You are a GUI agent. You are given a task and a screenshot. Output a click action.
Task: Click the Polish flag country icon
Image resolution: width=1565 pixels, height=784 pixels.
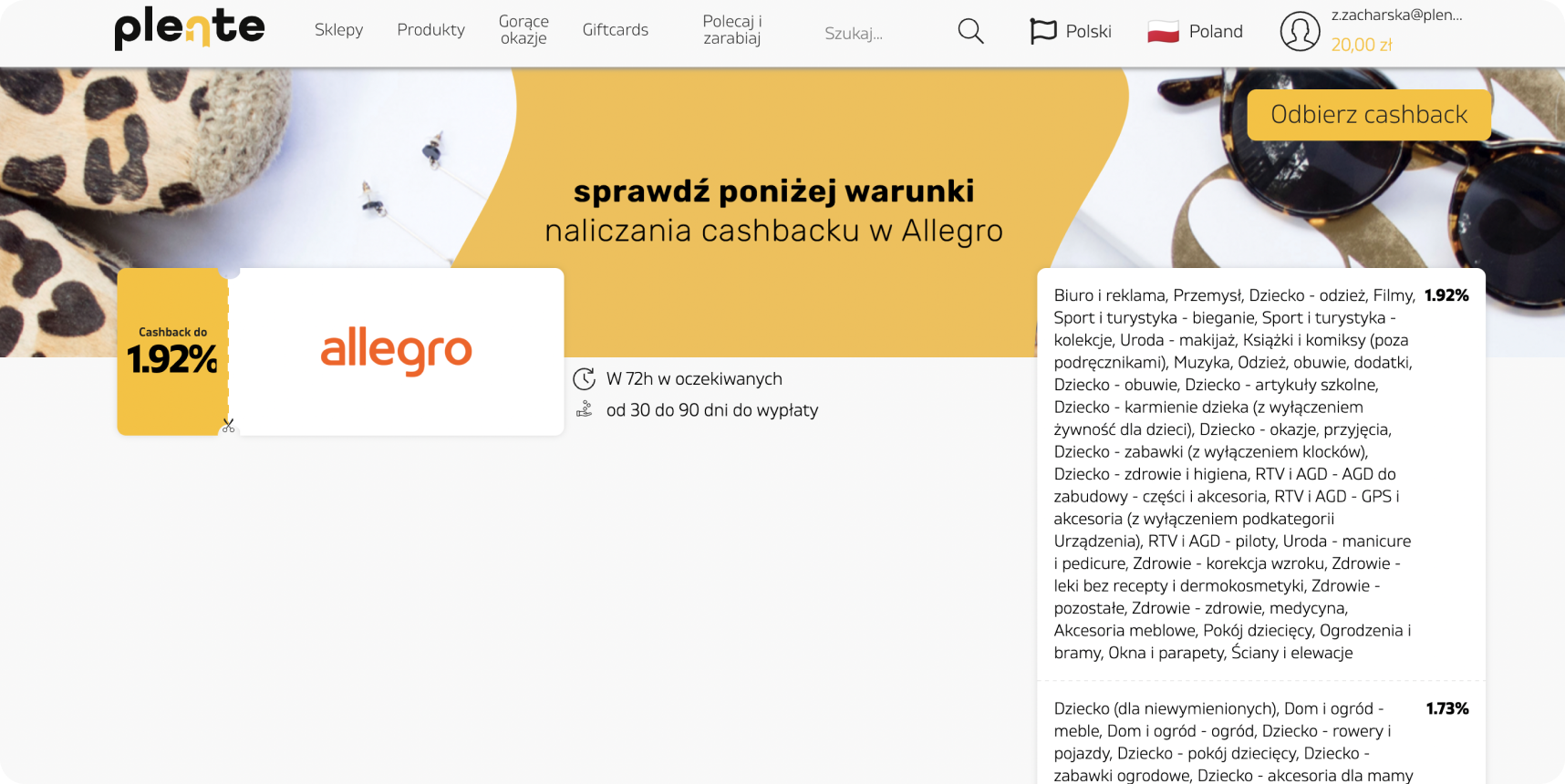(x=1164, y=31)
